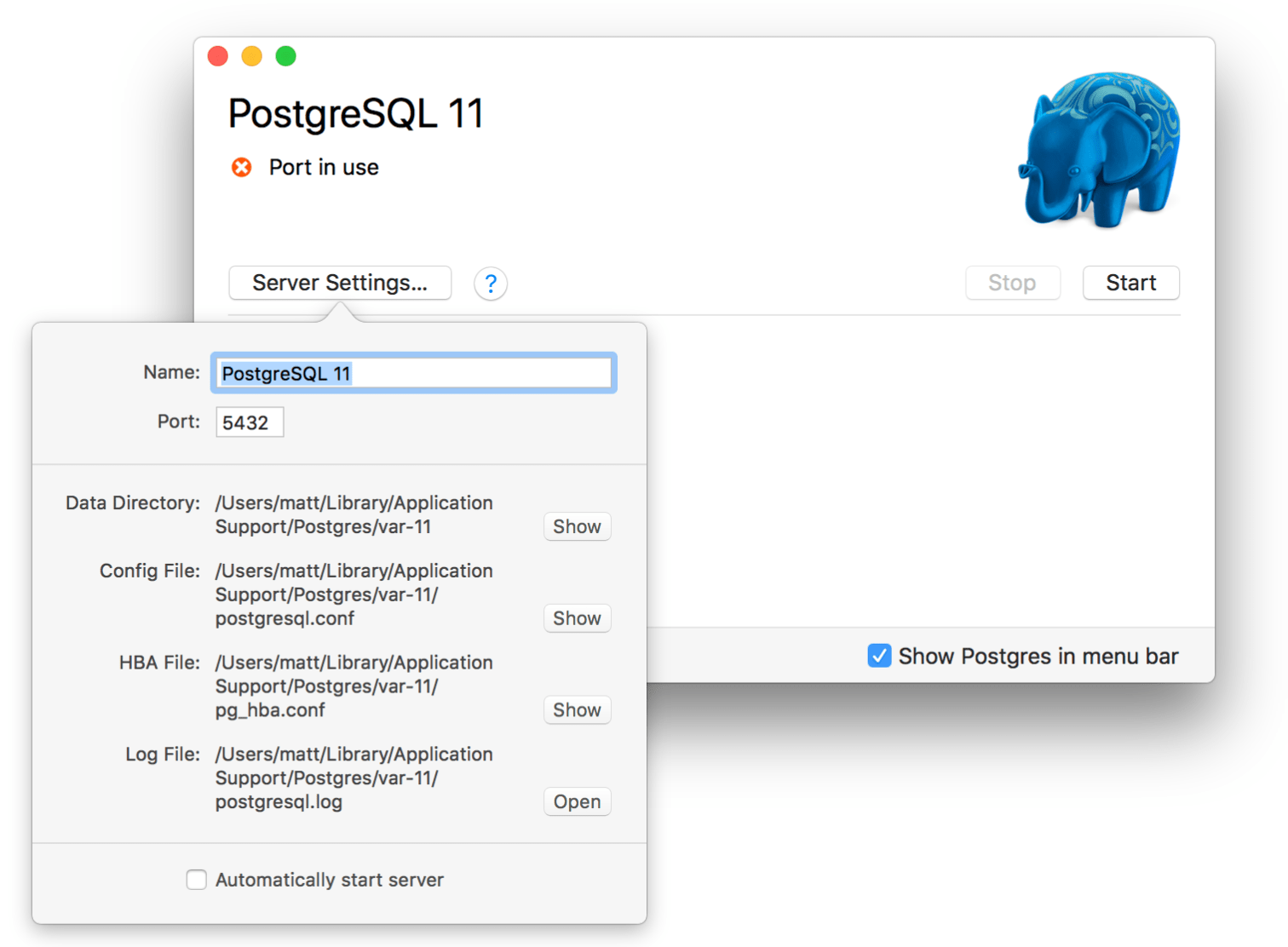Open the Server Settings popover
The image size is (1288, 947).
pyautogui.click(x=339, y=283)
